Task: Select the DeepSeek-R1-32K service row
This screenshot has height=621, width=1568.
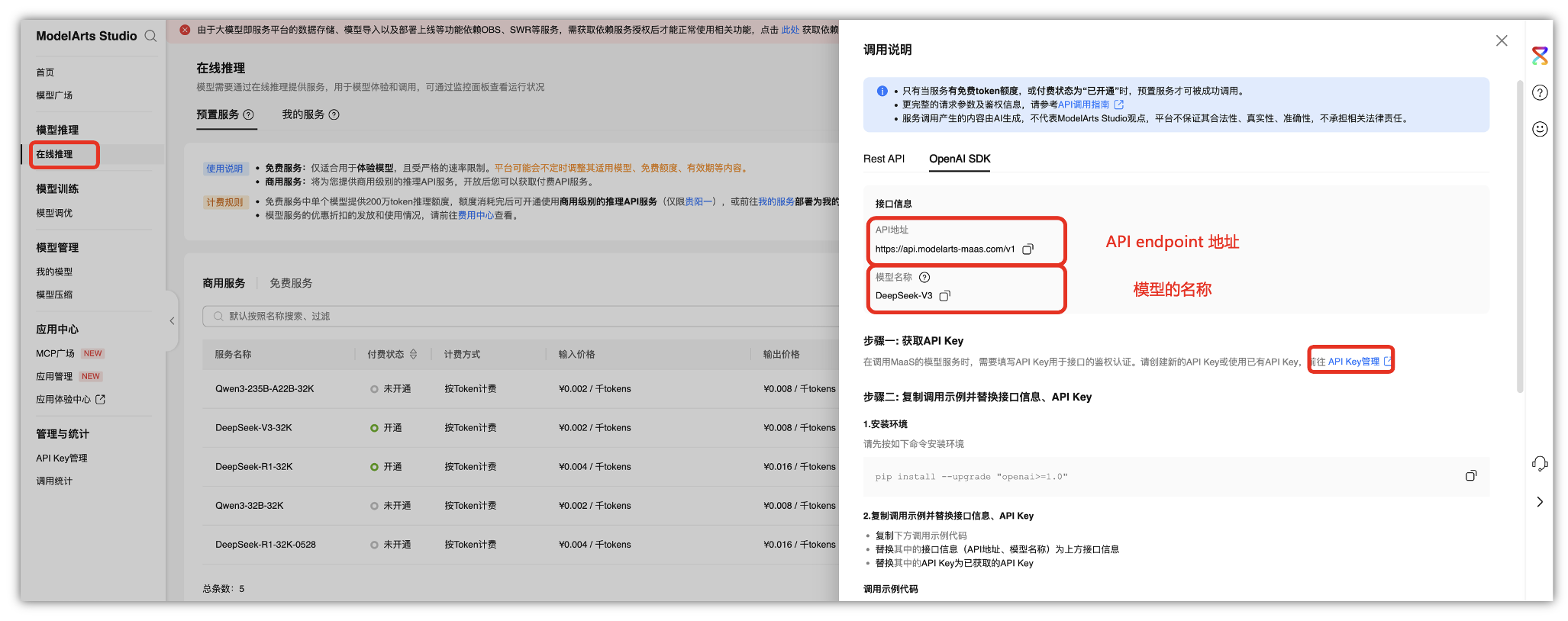Action: 521,467
